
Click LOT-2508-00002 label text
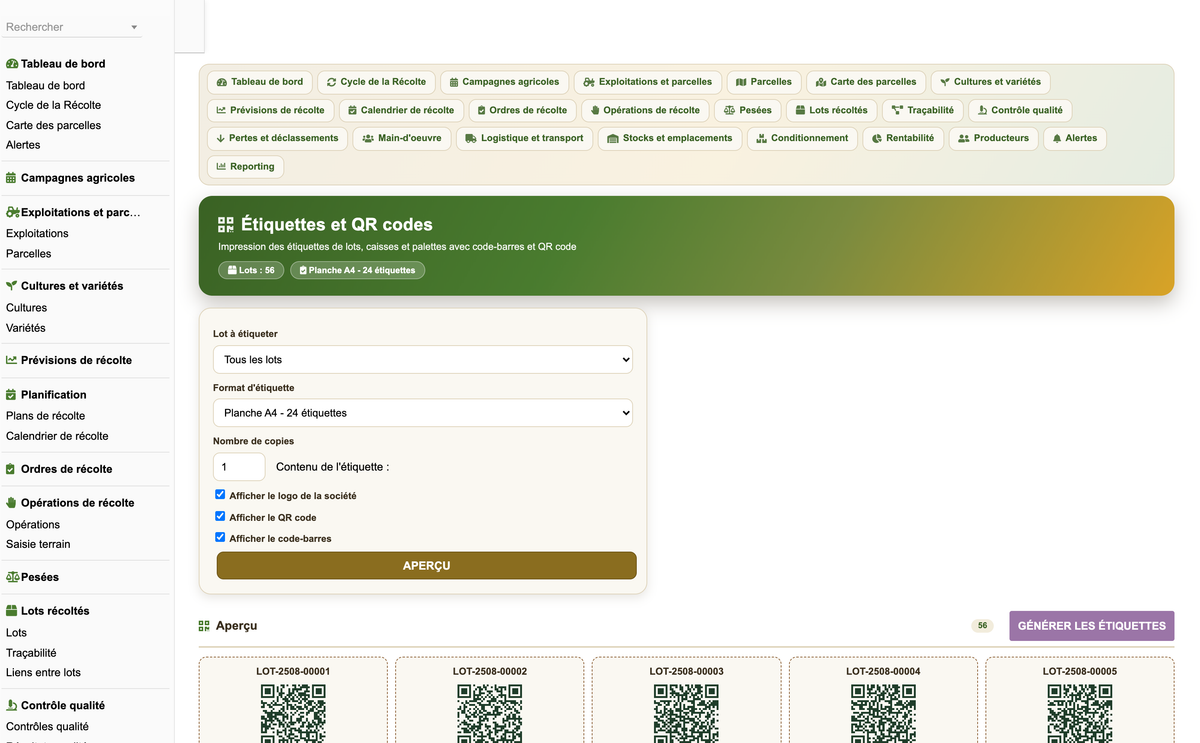pos(490,672)
